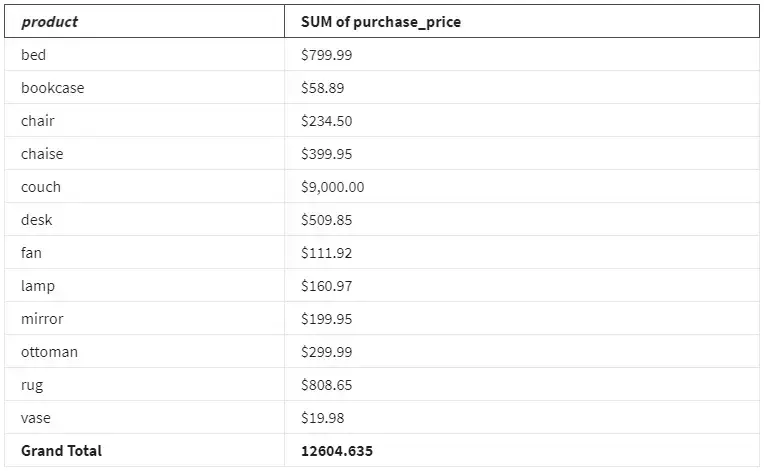
Task: Select the 'rug' product cell
Action: (144, 385)
